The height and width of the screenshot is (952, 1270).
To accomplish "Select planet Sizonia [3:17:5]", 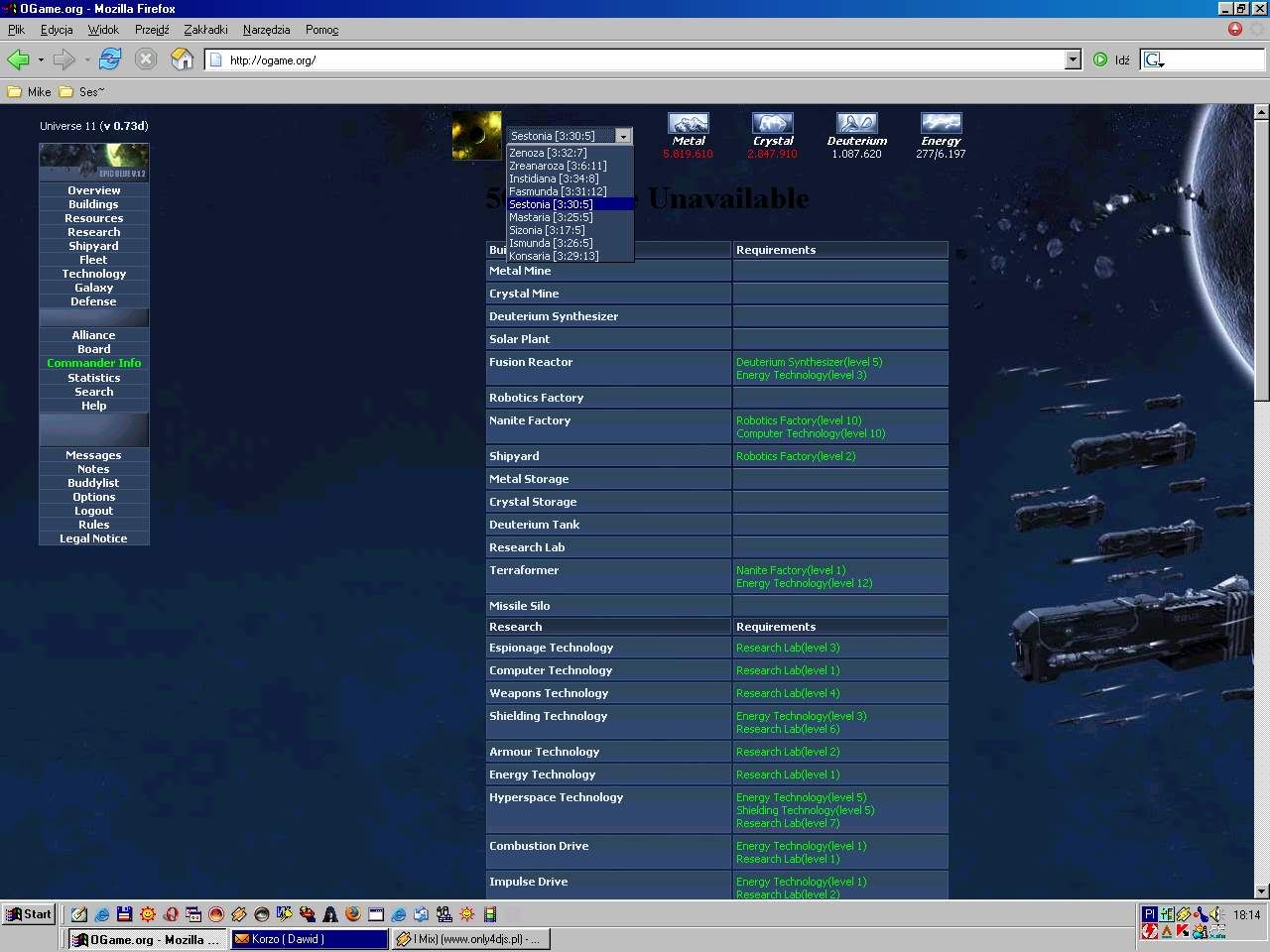I will 570,230.
